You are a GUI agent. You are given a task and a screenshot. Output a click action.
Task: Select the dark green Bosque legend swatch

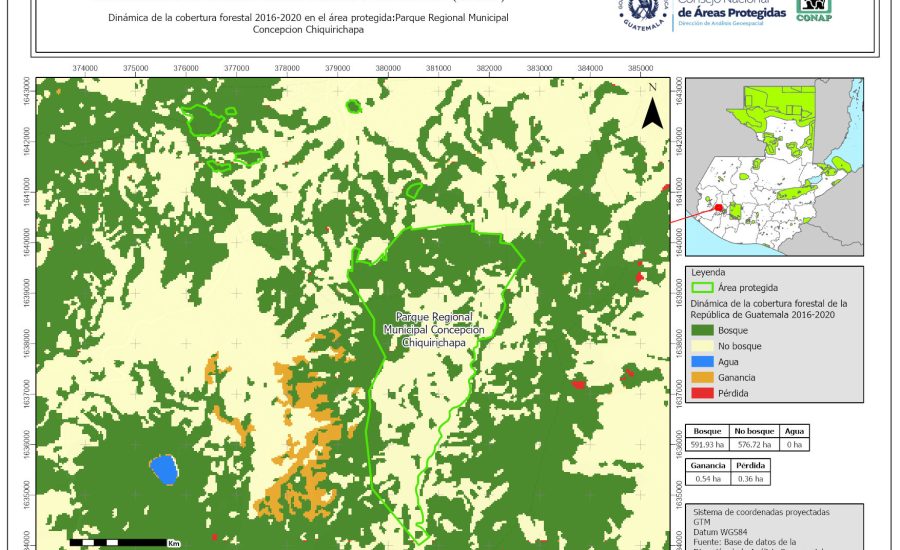pos(703,330)
